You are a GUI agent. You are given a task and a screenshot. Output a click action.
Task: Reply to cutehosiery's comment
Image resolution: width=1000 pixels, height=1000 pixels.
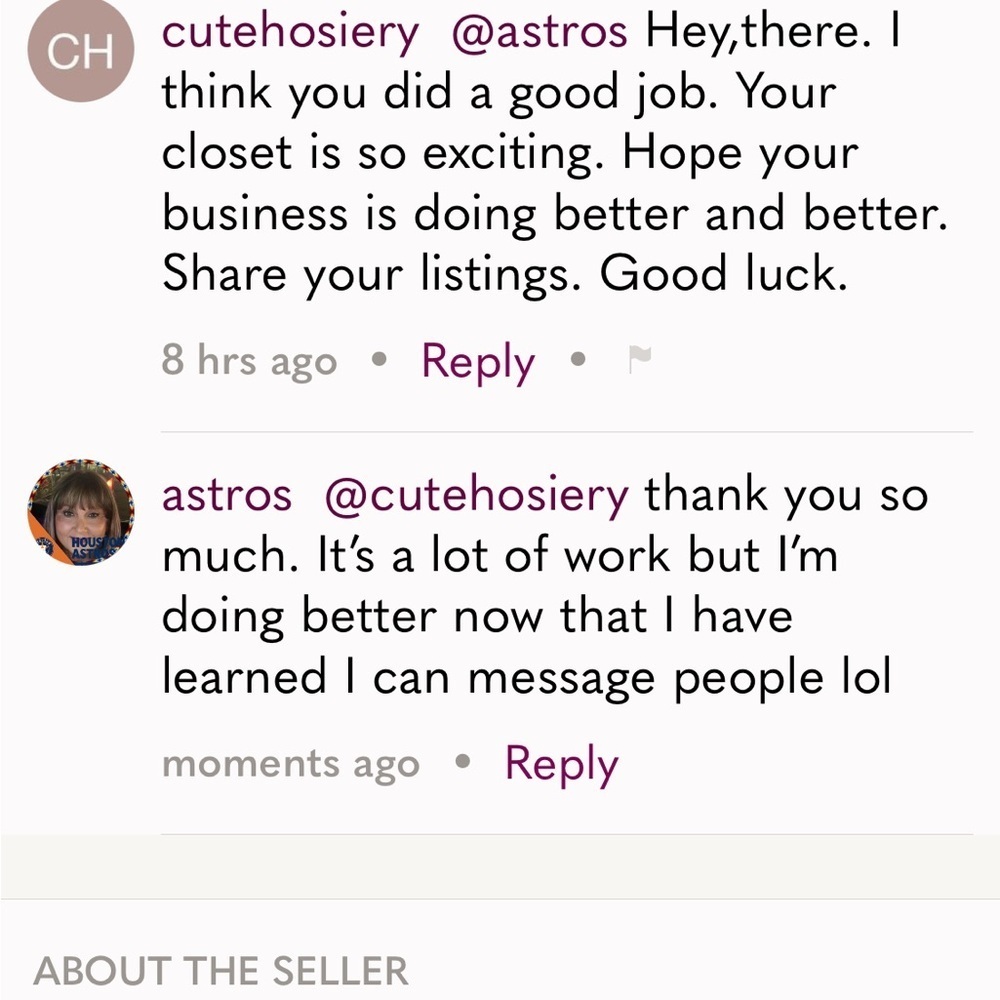pos(477,361)
